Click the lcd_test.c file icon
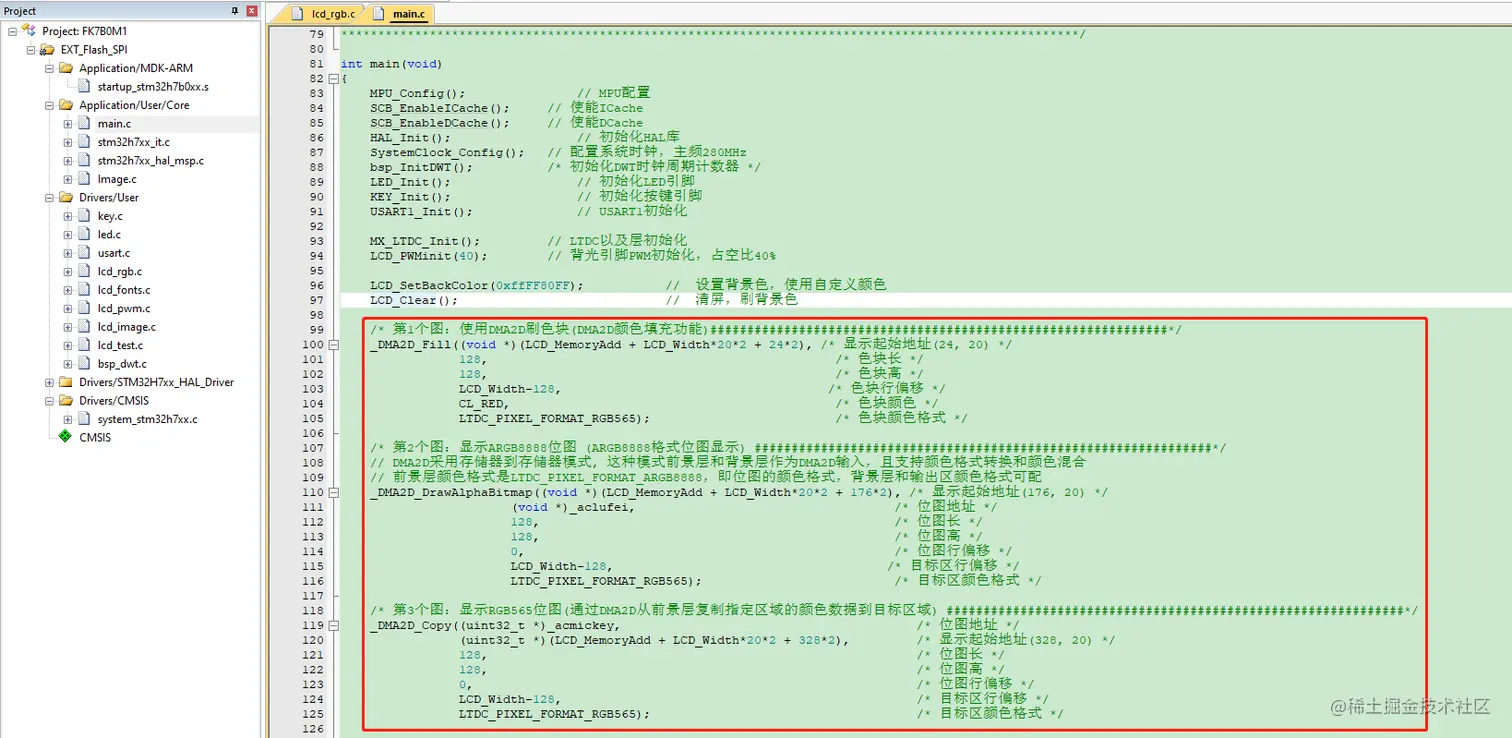The image size is (1512, 738). coord(84,345)
